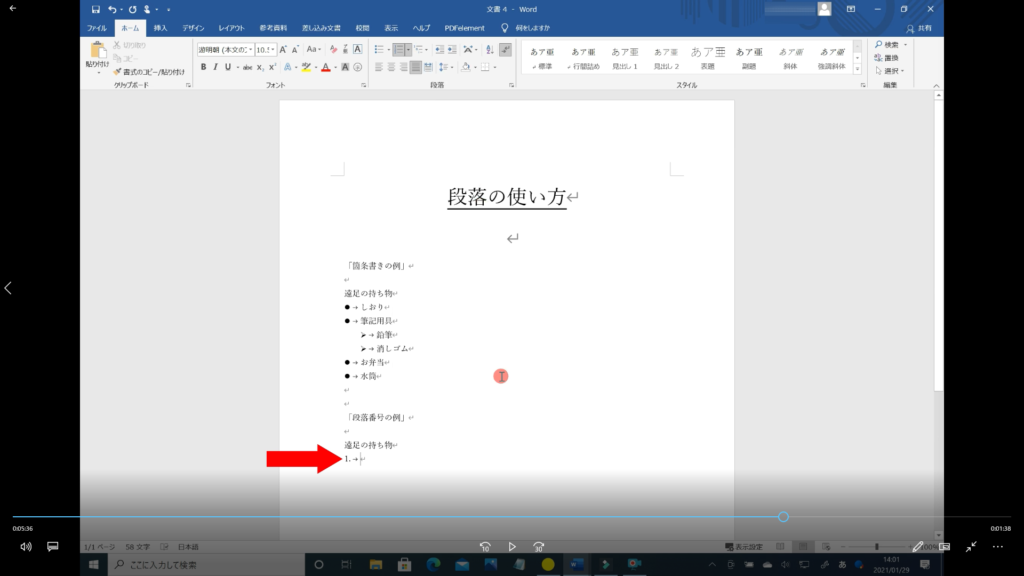Select the 見出し 1 style
Screen dimensions: 1024x576
(625, 58)
